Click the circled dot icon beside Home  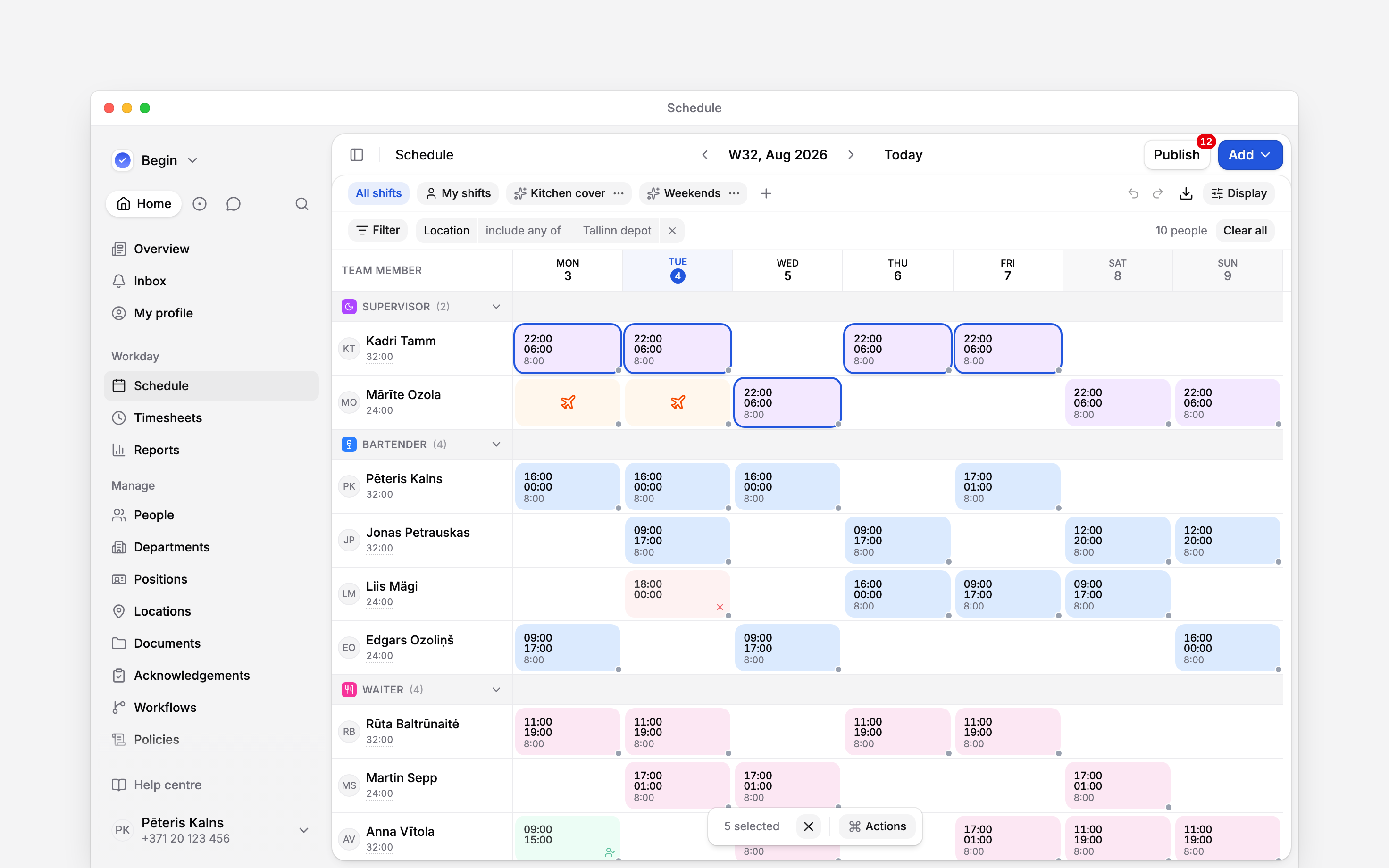[199, 204]
